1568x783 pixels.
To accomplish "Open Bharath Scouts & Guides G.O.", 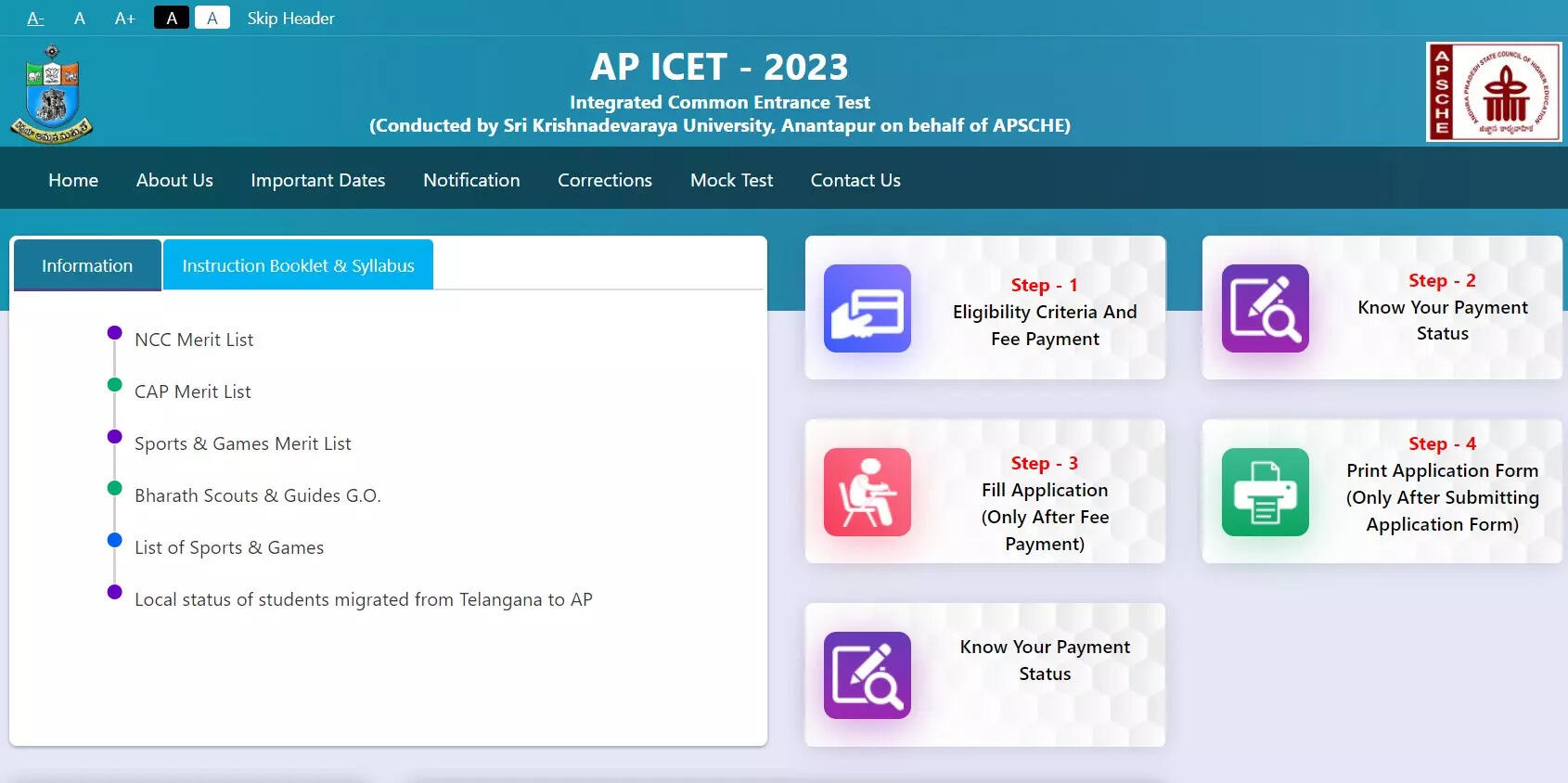I will click(258, 495).
